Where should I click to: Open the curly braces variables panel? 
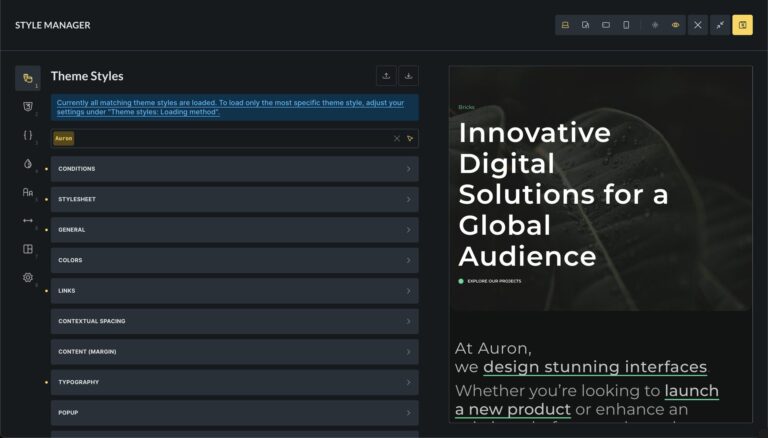(x=28, y=135)
